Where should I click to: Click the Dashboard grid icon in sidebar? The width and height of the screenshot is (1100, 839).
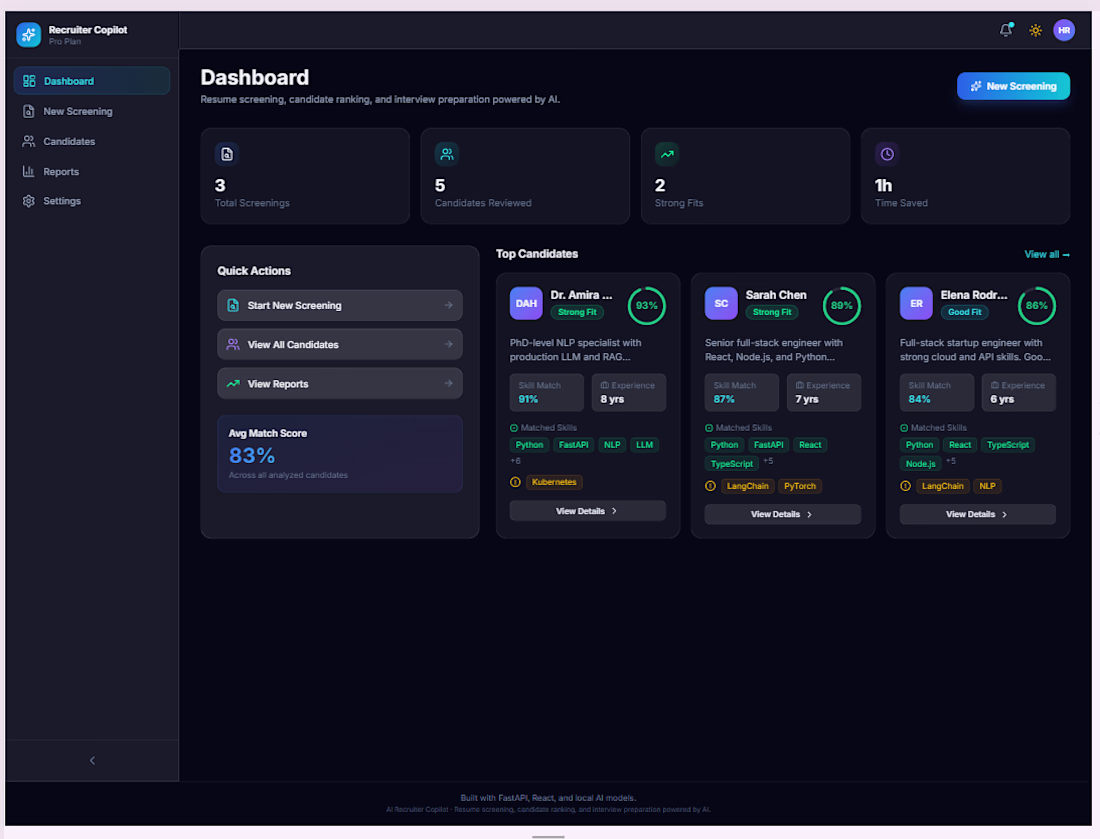tap(29, 81)
